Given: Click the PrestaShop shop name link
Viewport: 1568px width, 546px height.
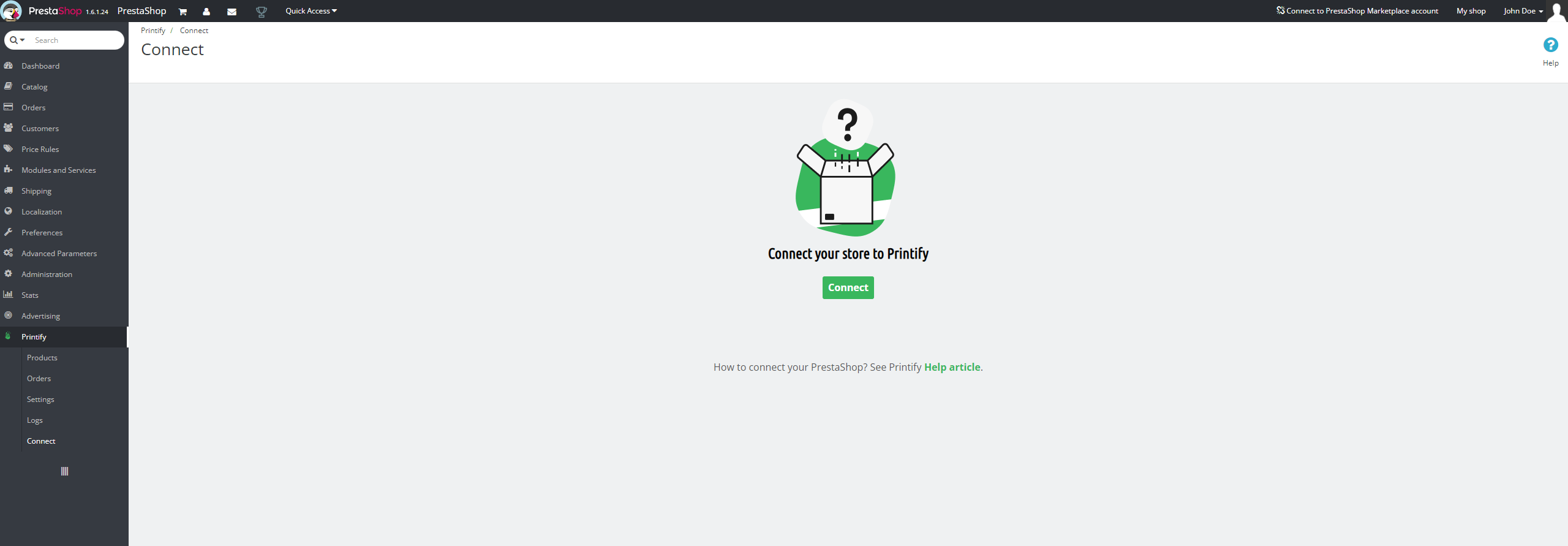Looking at the screenshot, I should (x=141, y=11).
